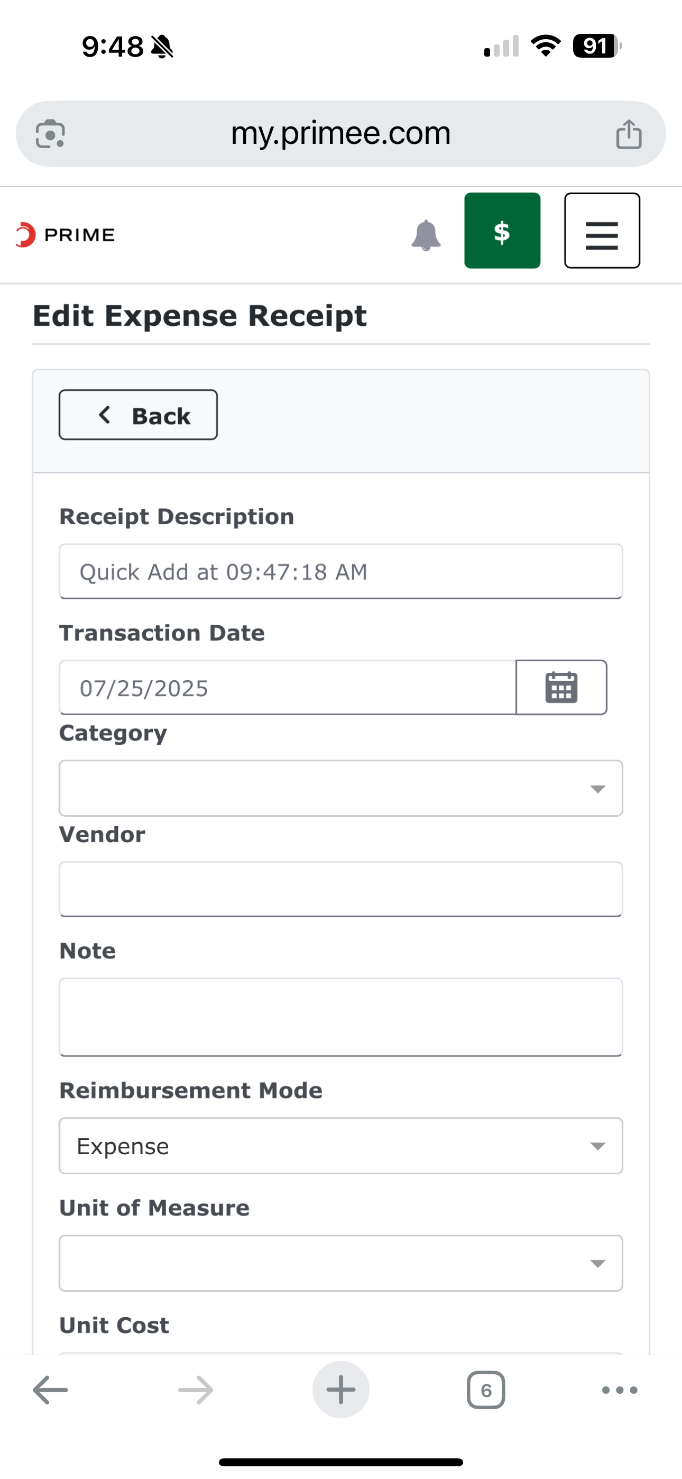Viewport: 682px width, 1479px height.
Task: Tap the notification bell icon
Action: click(426, 235)
